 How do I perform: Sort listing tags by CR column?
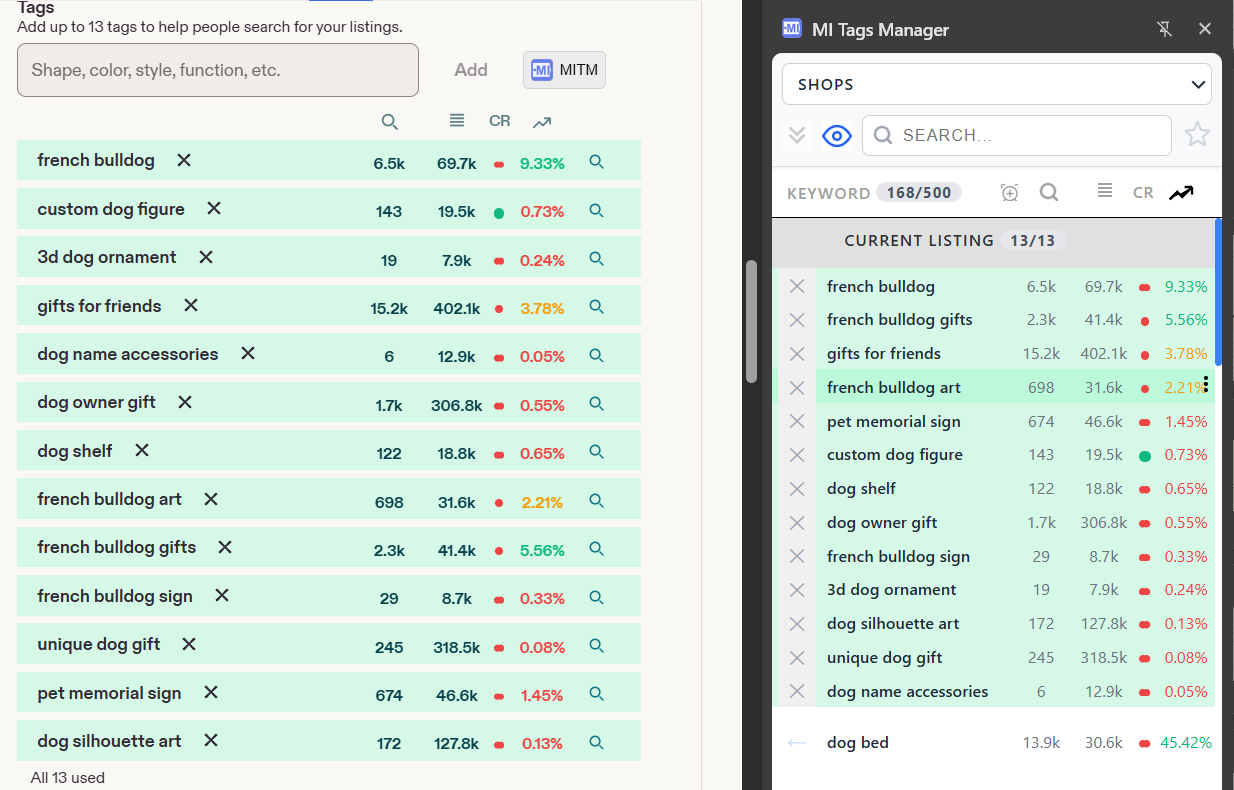(500, 121)
